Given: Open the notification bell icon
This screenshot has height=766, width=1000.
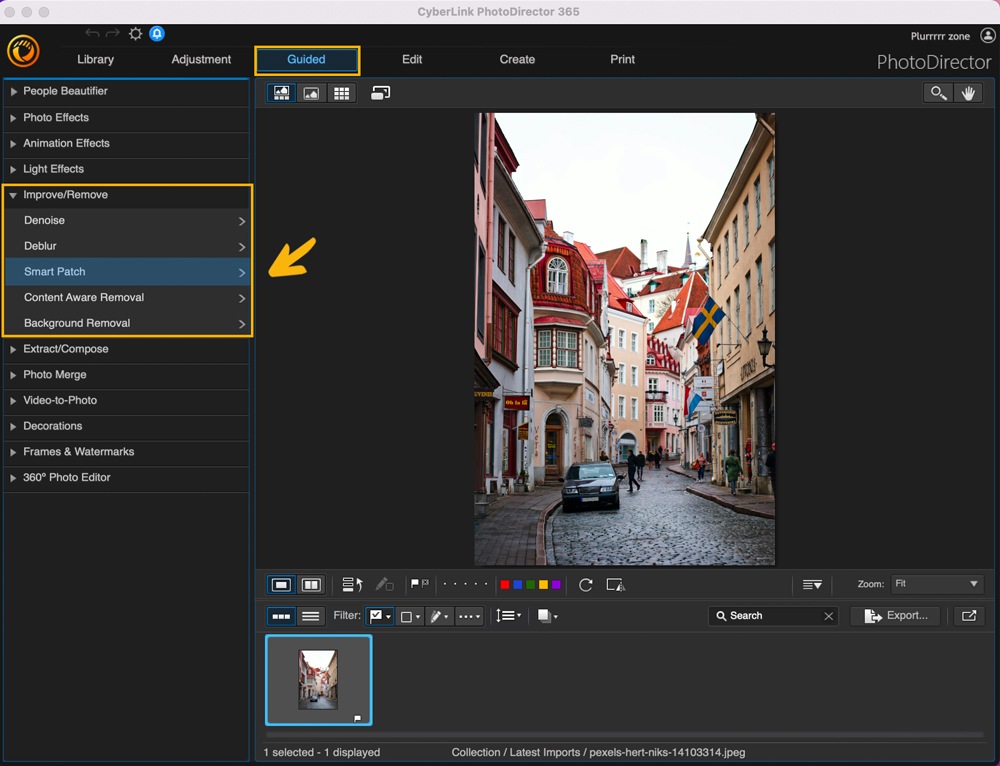Looking at the screenshot, I should [157, 34].
